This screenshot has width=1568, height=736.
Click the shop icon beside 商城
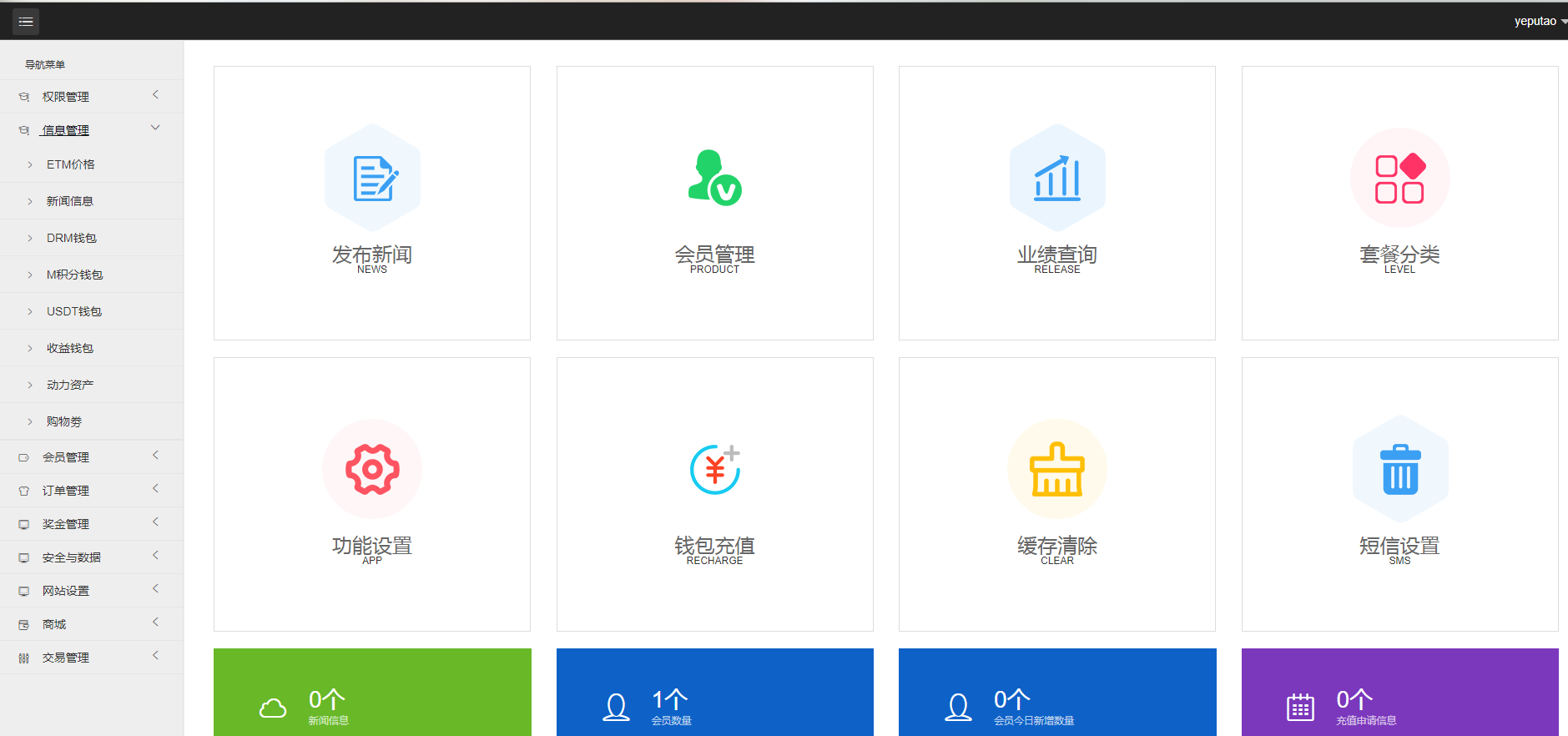(24, 624)
